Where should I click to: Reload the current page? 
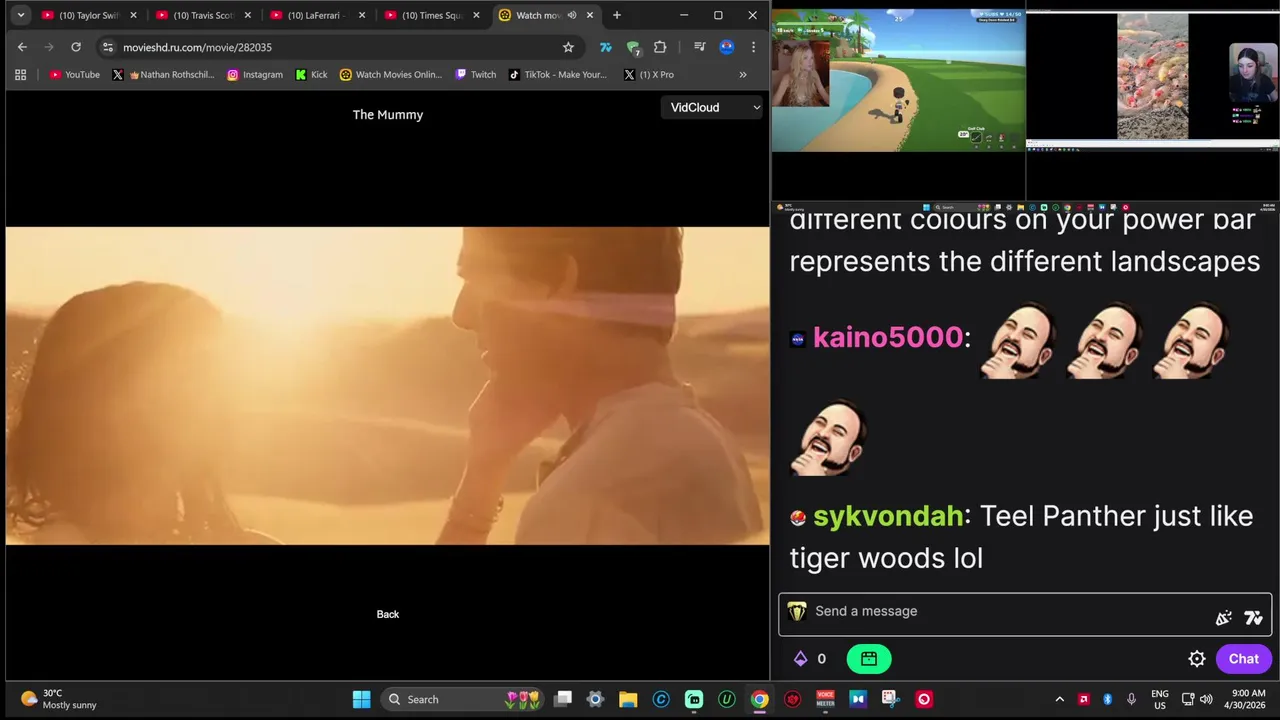pyautogui.click(x=75, y=47)
